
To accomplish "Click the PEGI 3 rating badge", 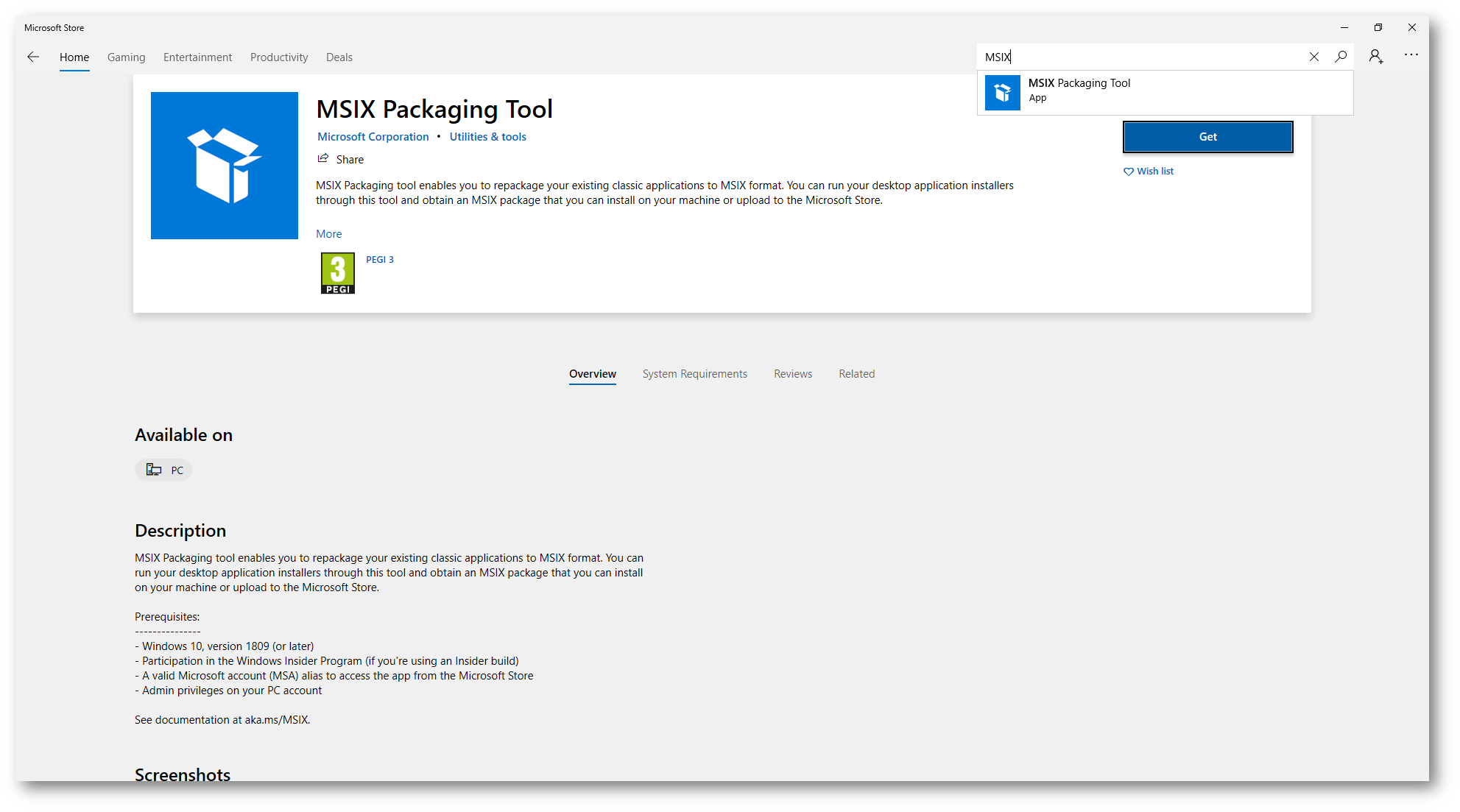I will [x=338, y=273].
